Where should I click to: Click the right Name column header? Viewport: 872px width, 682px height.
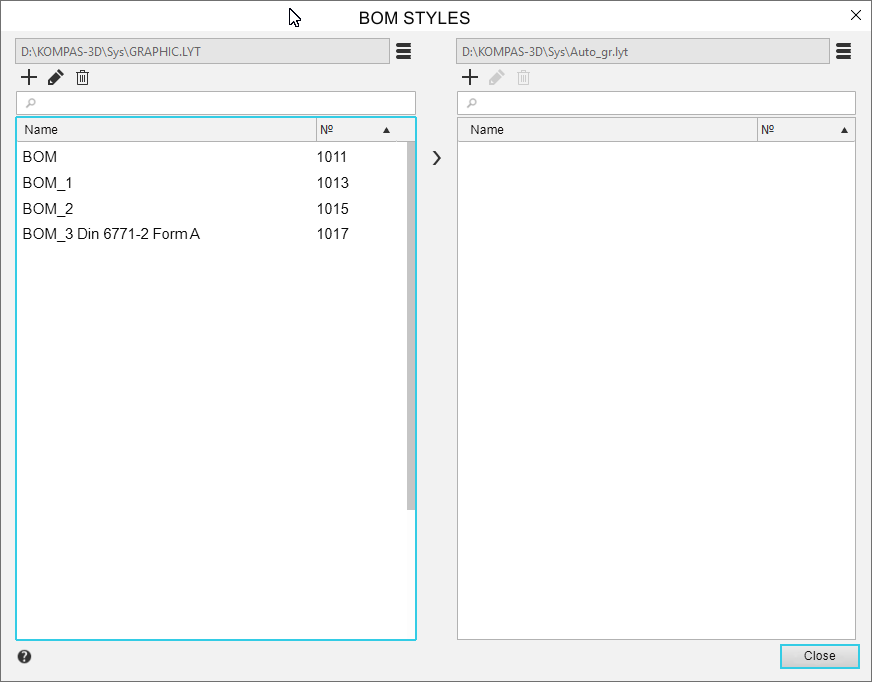[608, 130]
